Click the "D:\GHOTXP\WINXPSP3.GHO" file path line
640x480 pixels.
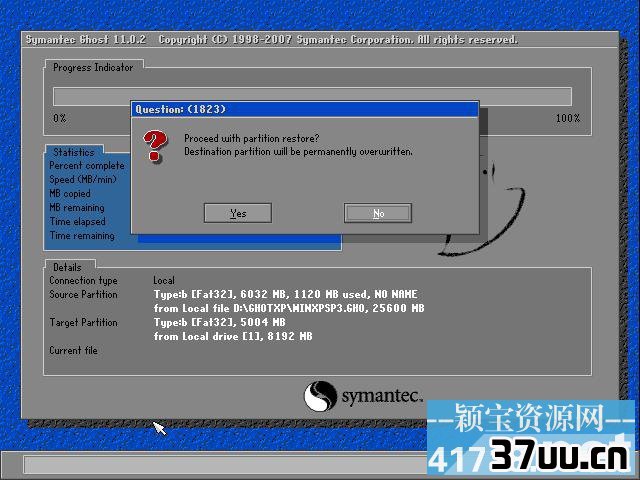pyautogui.click(x=289, y=308)
